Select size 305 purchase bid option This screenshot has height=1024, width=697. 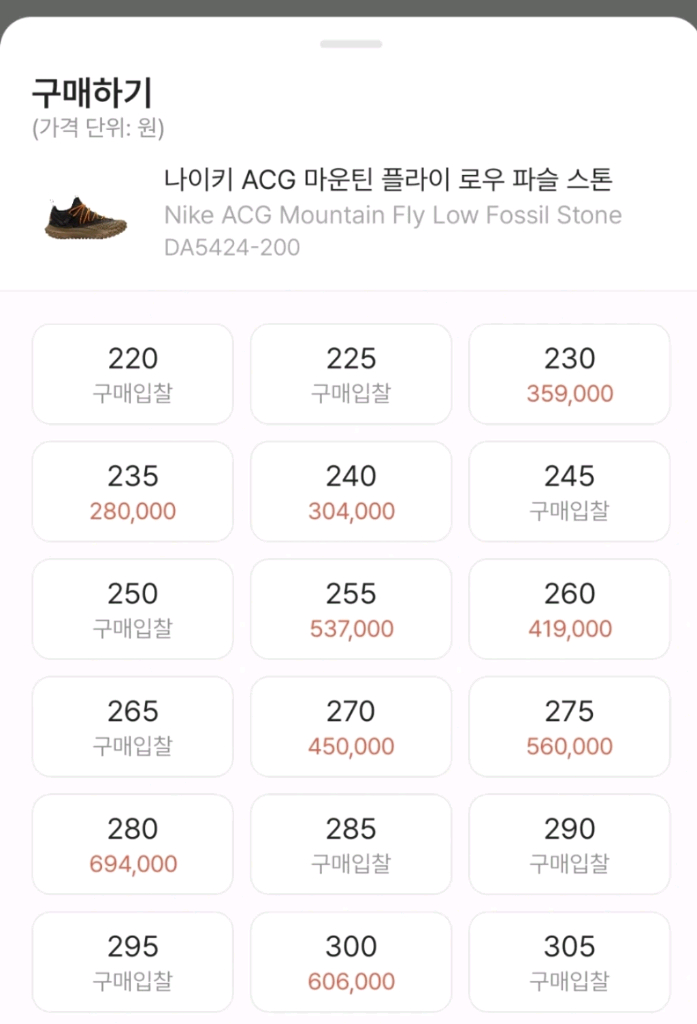[x=568, y=961]
